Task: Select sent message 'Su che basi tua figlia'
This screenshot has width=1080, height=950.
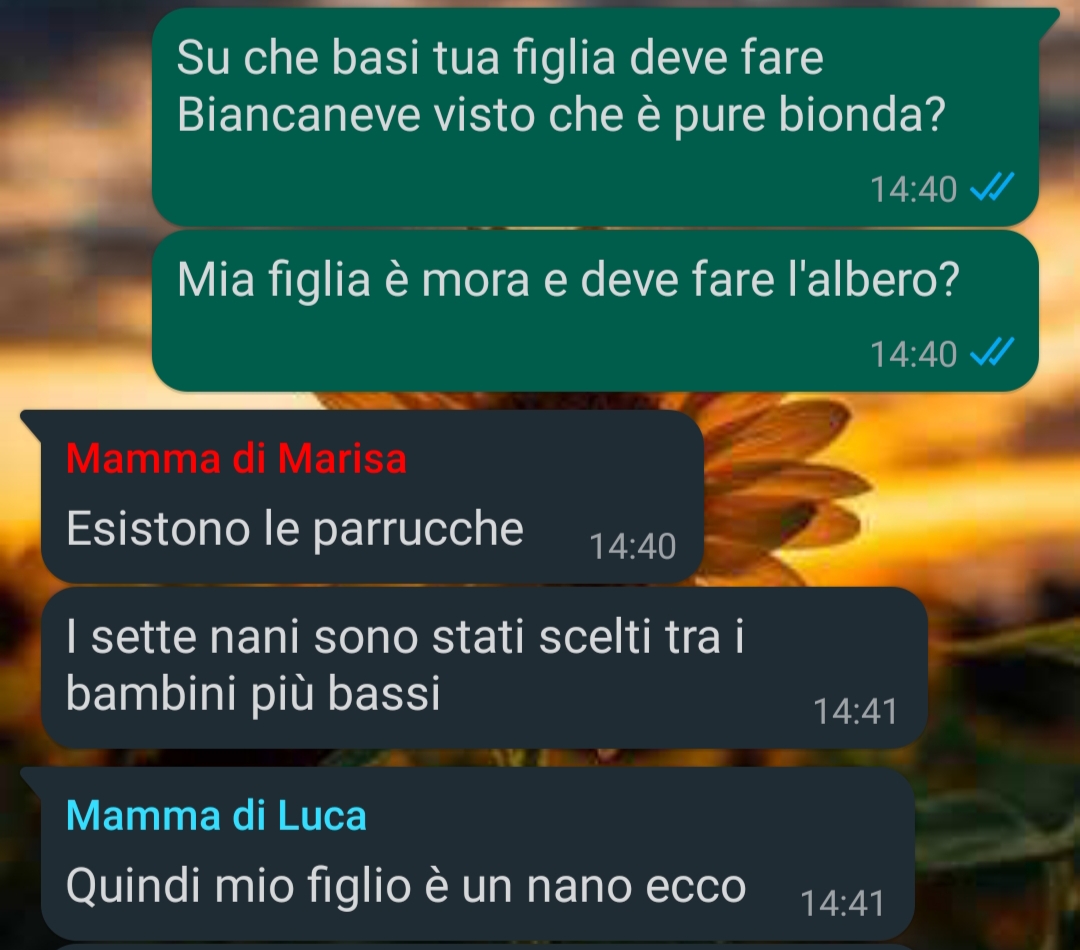Action: (595, 117)
